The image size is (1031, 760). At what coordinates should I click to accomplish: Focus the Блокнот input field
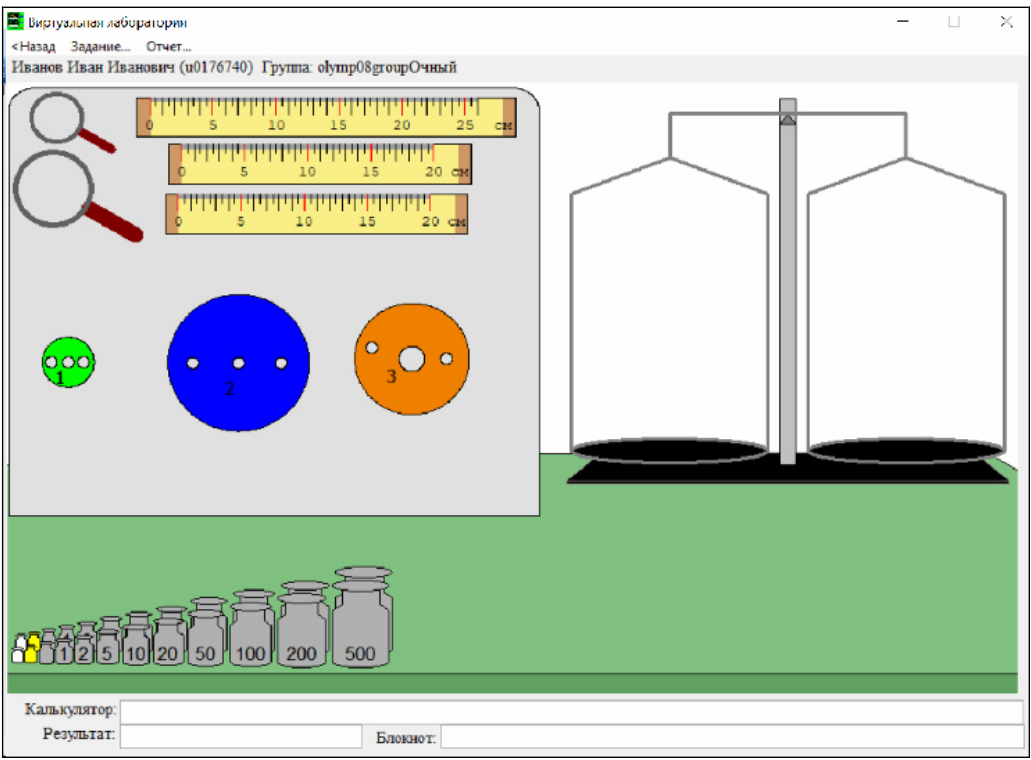tap(732, 737)
